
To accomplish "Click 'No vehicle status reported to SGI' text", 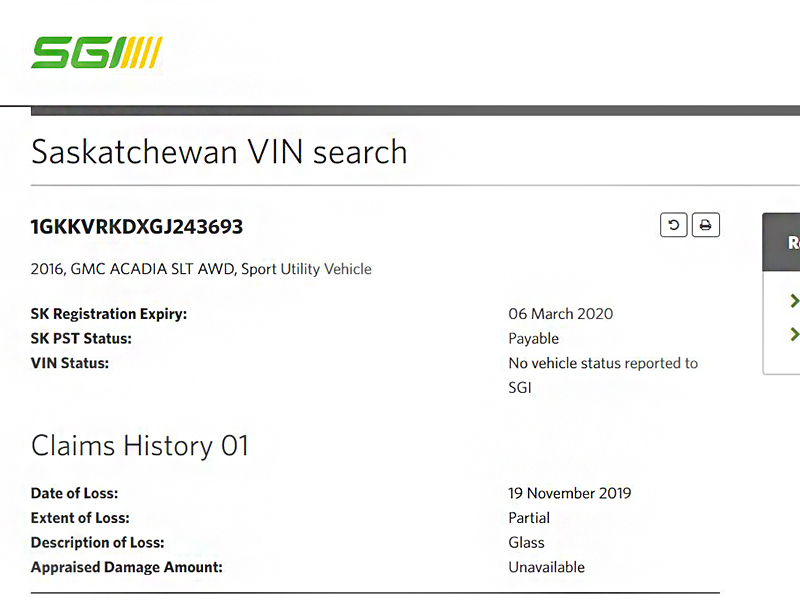I will [x=603, y=375].
